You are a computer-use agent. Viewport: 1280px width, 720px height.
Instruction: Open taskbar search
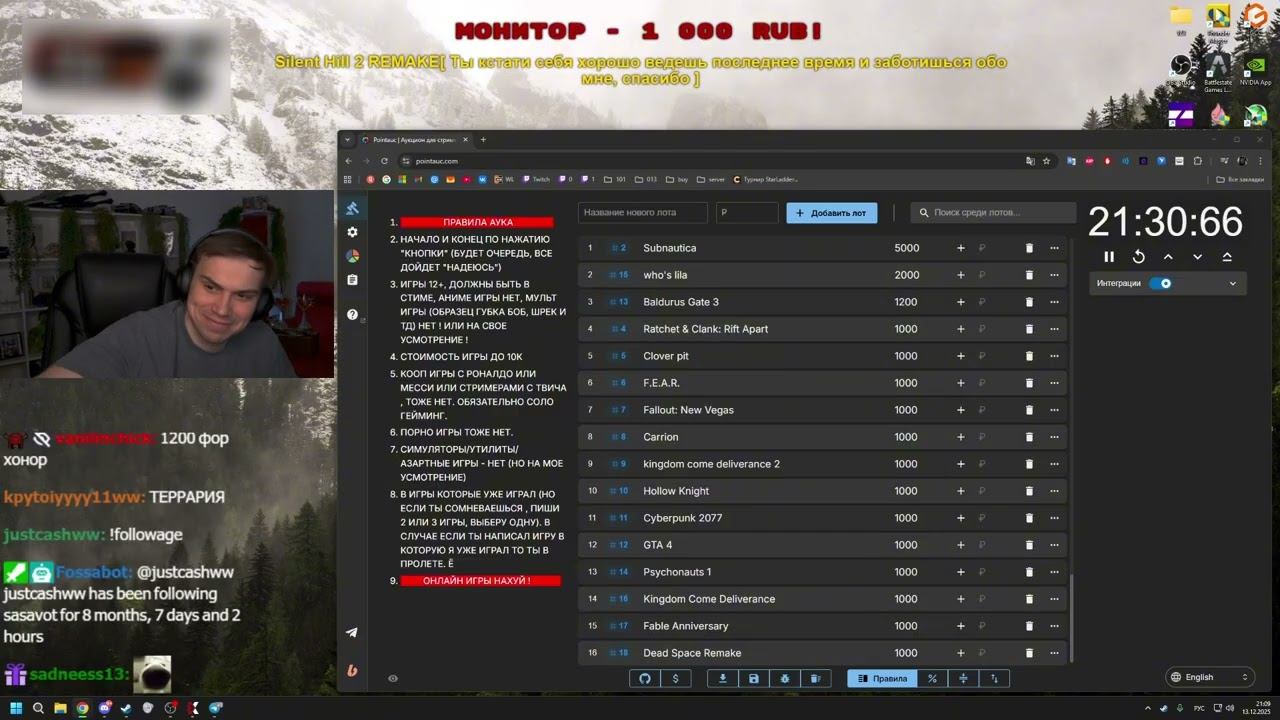pyautogui.click(x=38, y=708)
